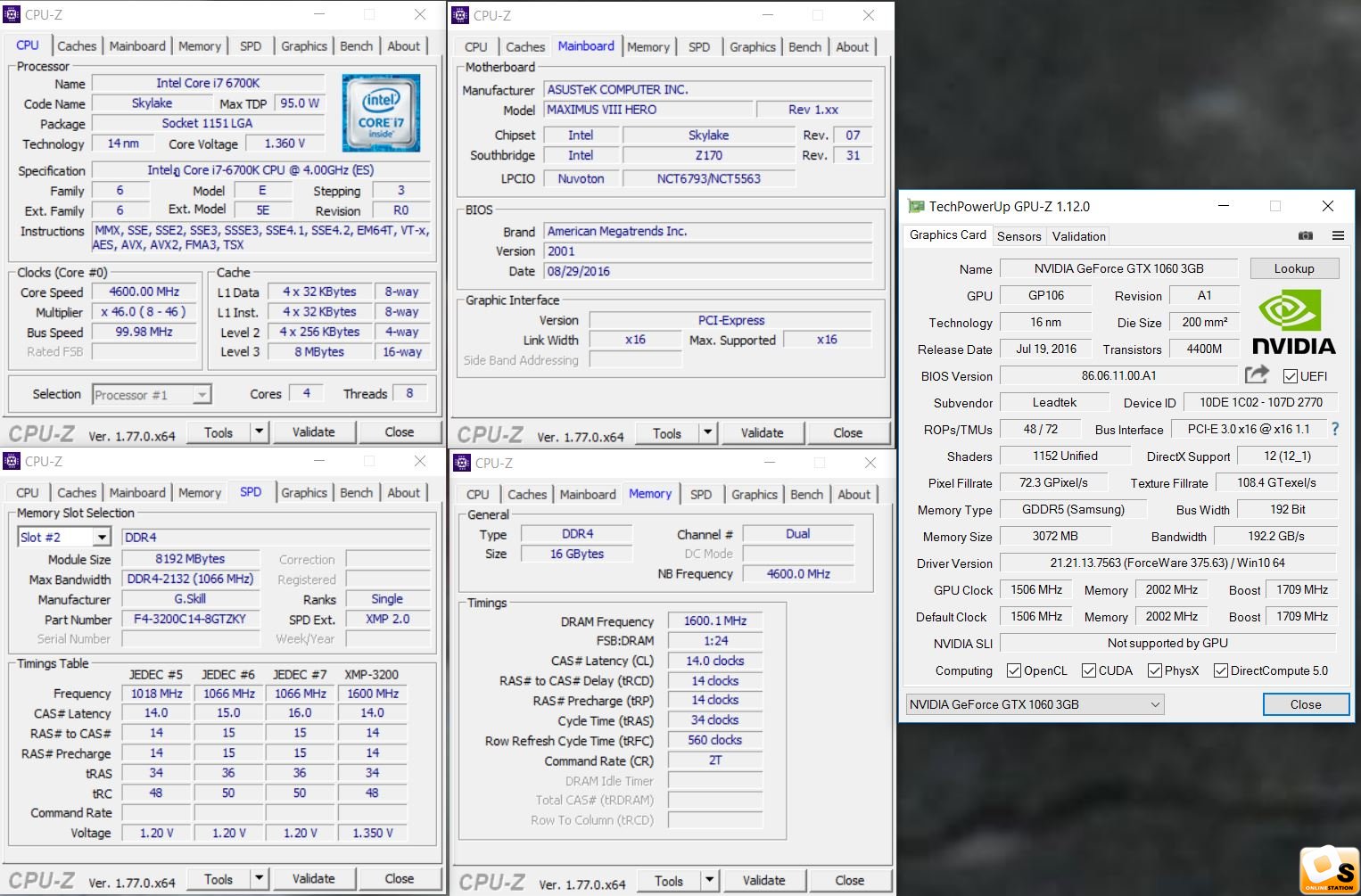Viewport: 1361px width, 896px height.
Task: Click the Core Voltage value '1.360 V'
Action: point(285,144)
